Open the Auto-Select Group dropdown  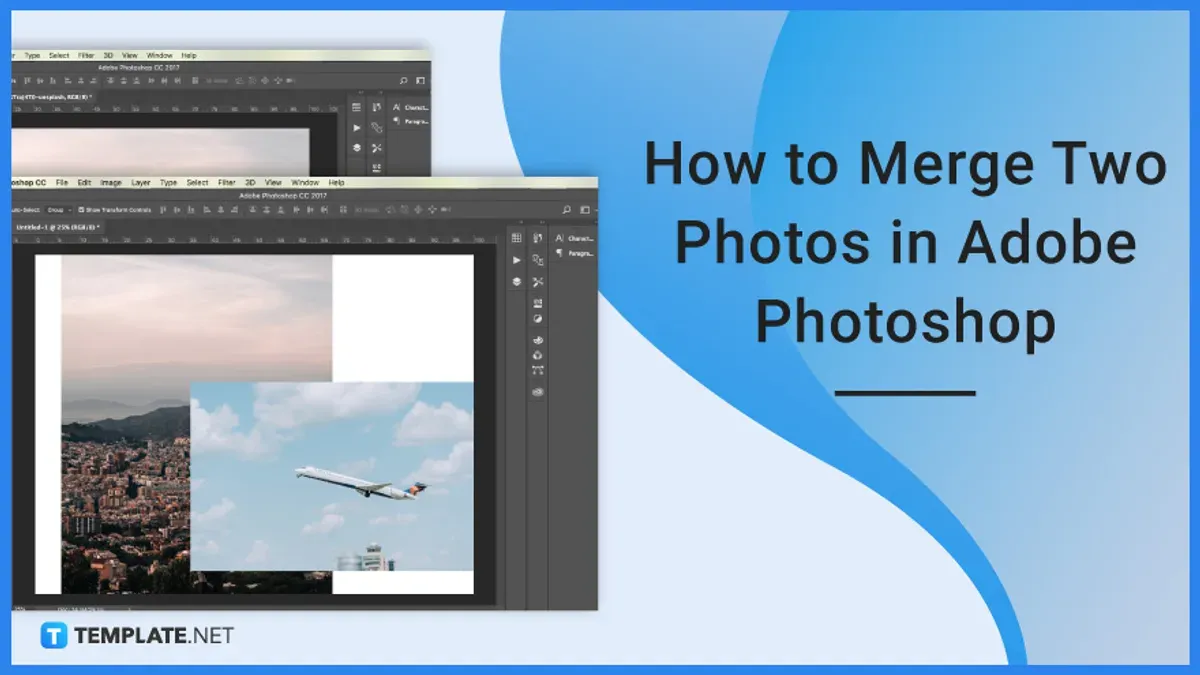pos(59,209)
